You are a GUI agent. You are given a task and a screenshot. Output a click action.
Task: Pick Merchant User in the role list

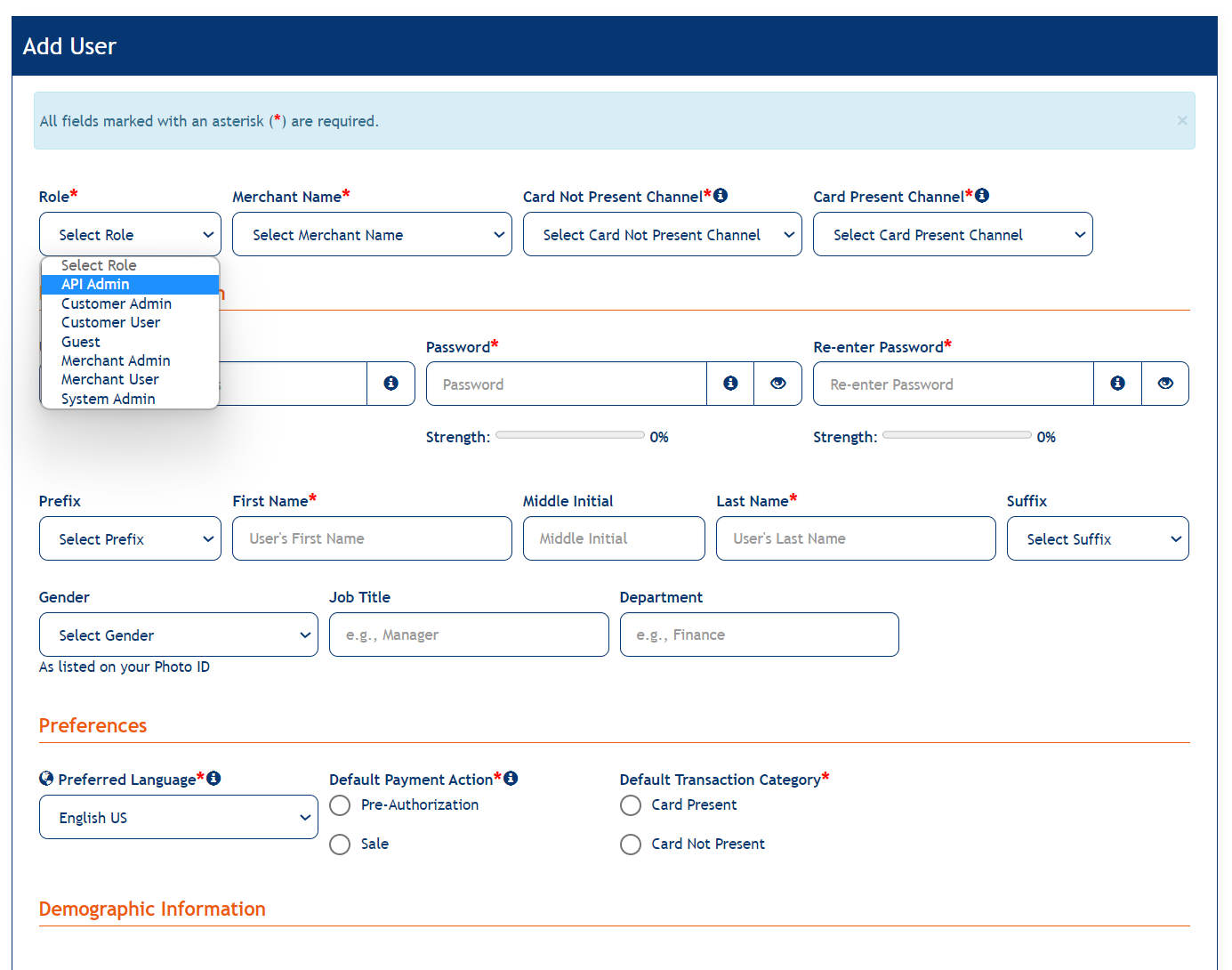pos(110,380)
